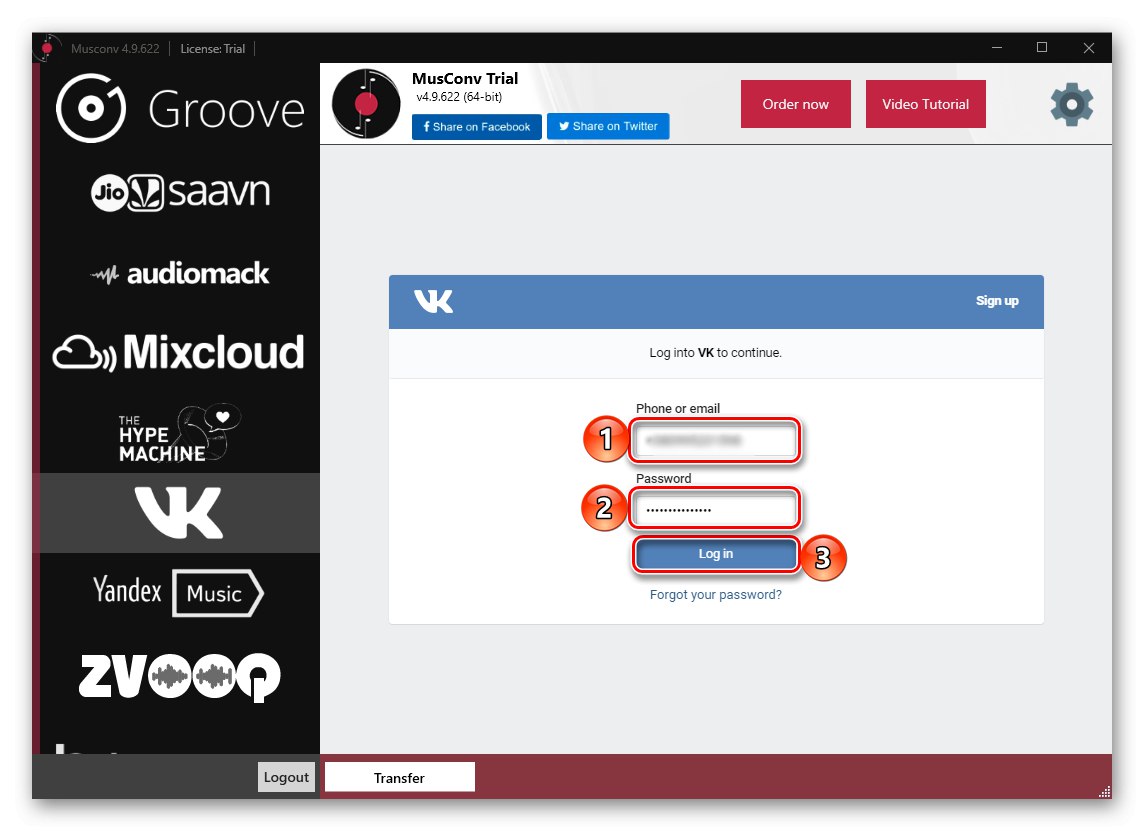
Task: Focus the Password field
Action: click(714, 509)
